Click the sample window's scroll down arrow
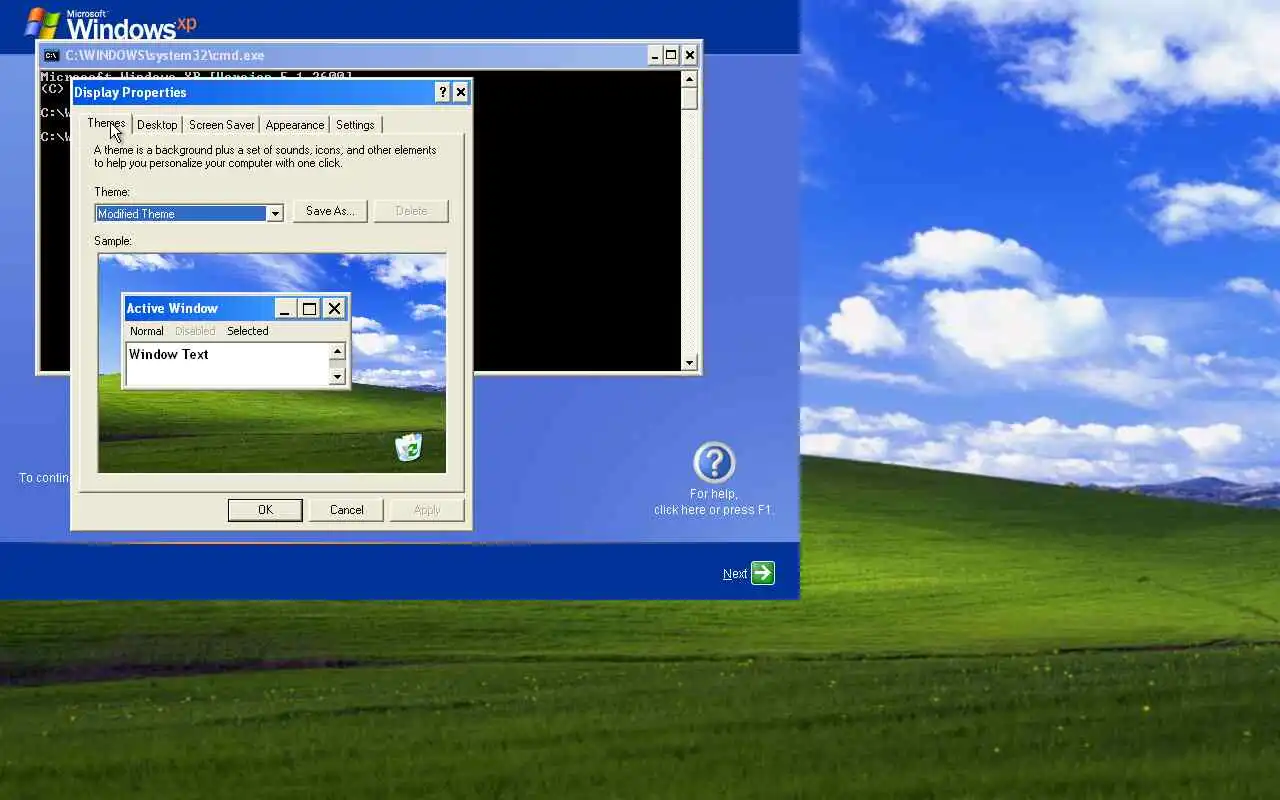The height and width of the screenshot is (800, 1280). [x=337, y=377]
